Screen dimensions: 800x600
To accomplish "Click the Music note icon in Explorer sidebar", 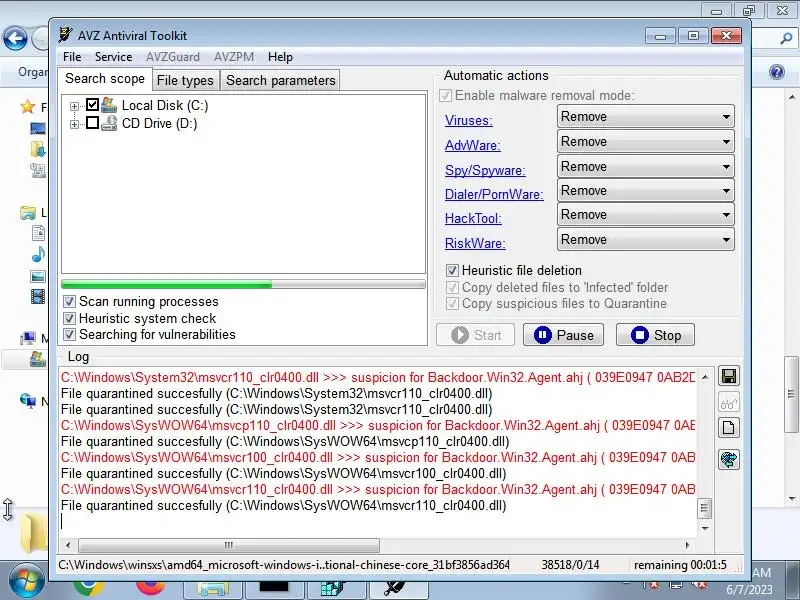I will click(x=38, y=254).
